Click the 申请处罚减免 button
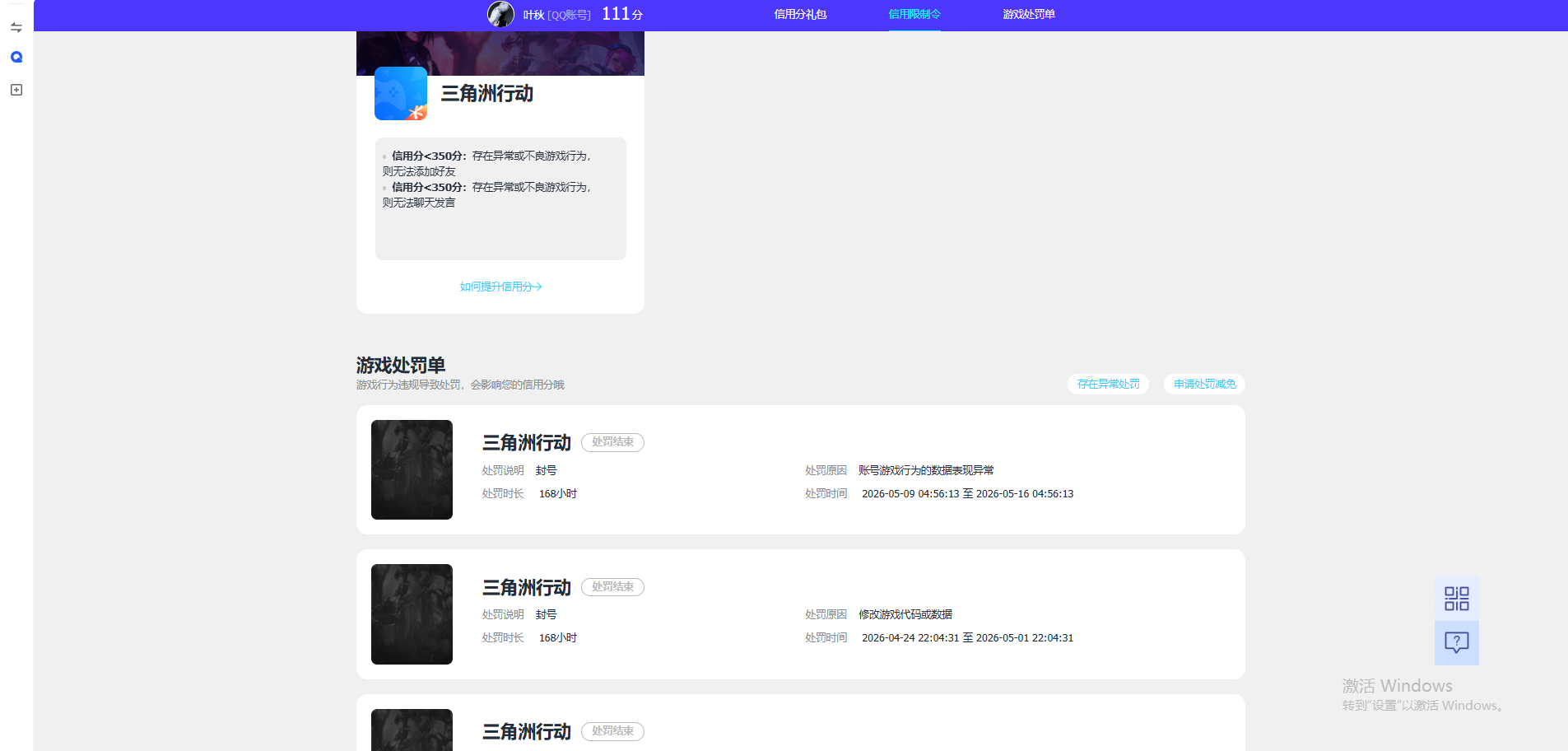 point(1204,384)
